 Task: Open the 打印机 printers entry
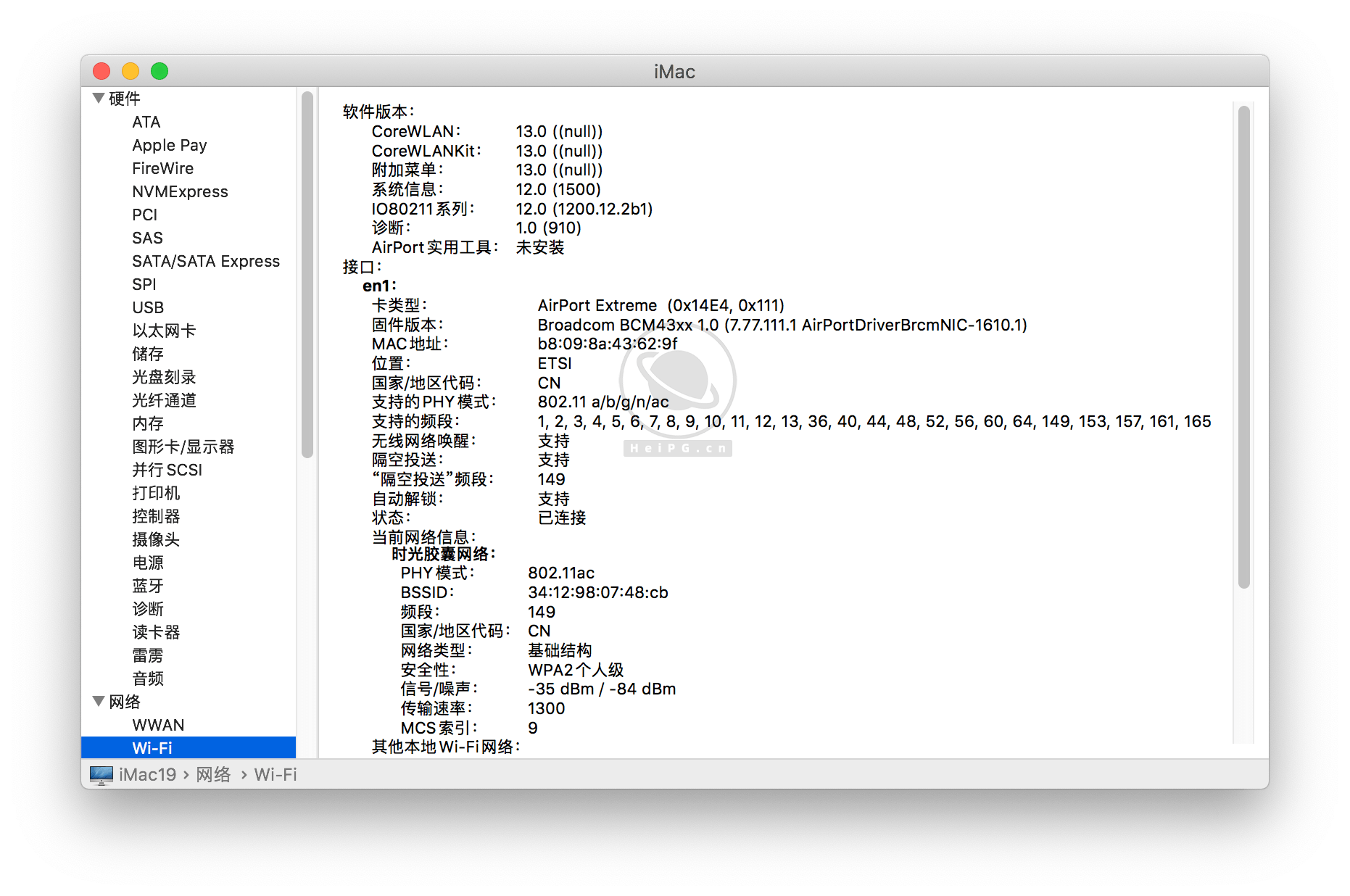pos(156,493)
